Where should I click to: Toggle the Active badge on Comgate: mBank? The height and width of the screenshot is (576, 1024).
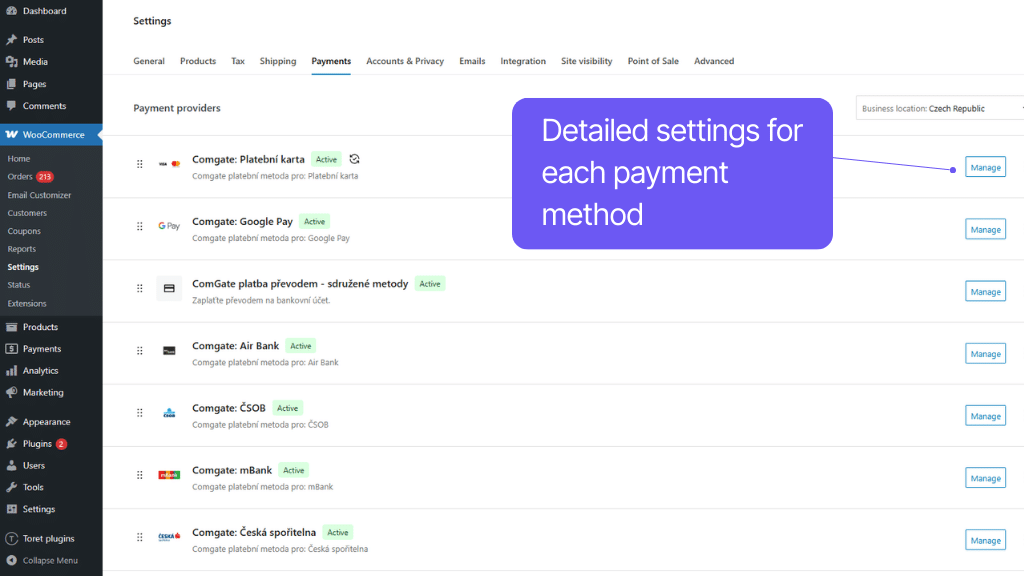(x=293, y=469)
